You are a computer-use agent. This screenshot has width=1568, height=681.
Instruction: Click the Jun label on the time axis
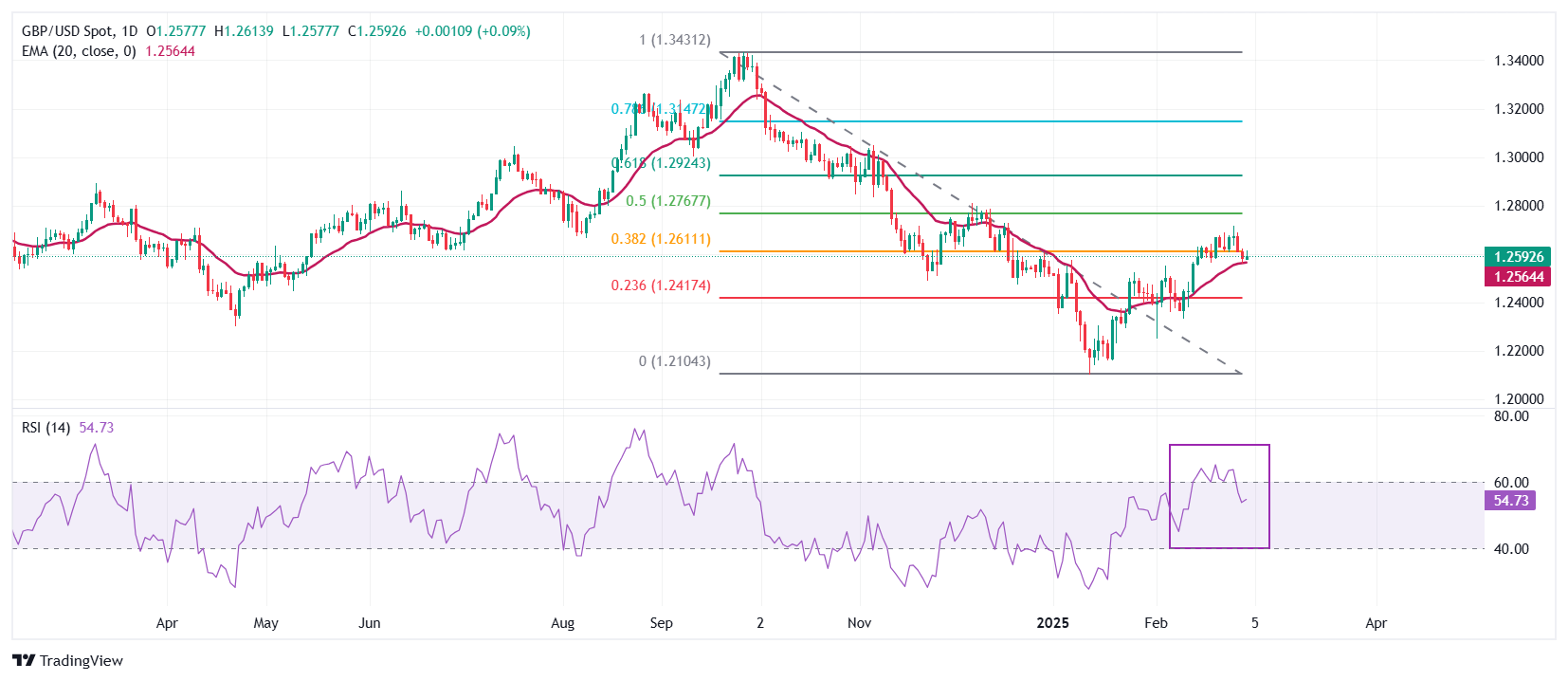370,623
